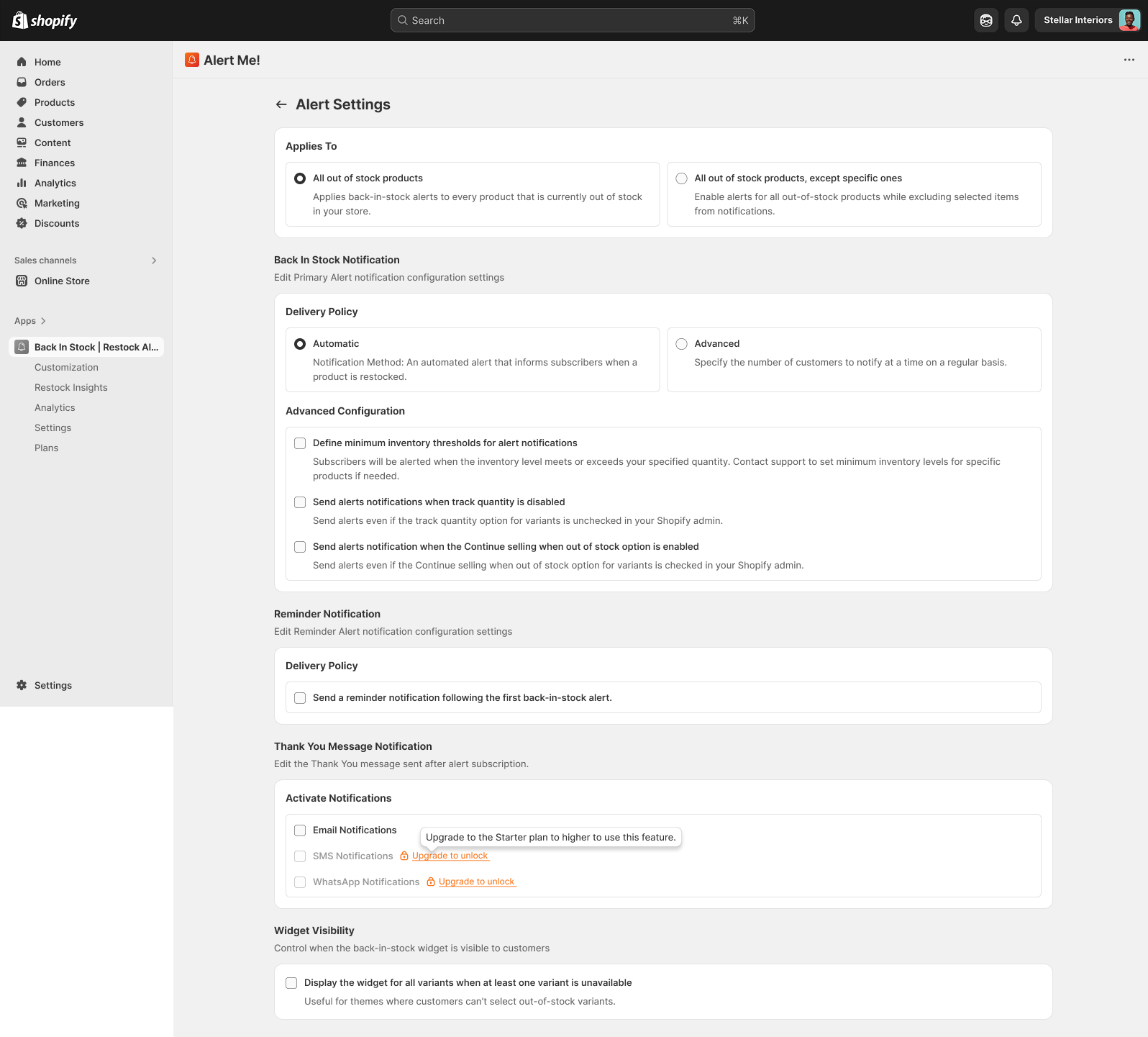
Task: Check Display the widget for all variants
Action: point(291,983)
